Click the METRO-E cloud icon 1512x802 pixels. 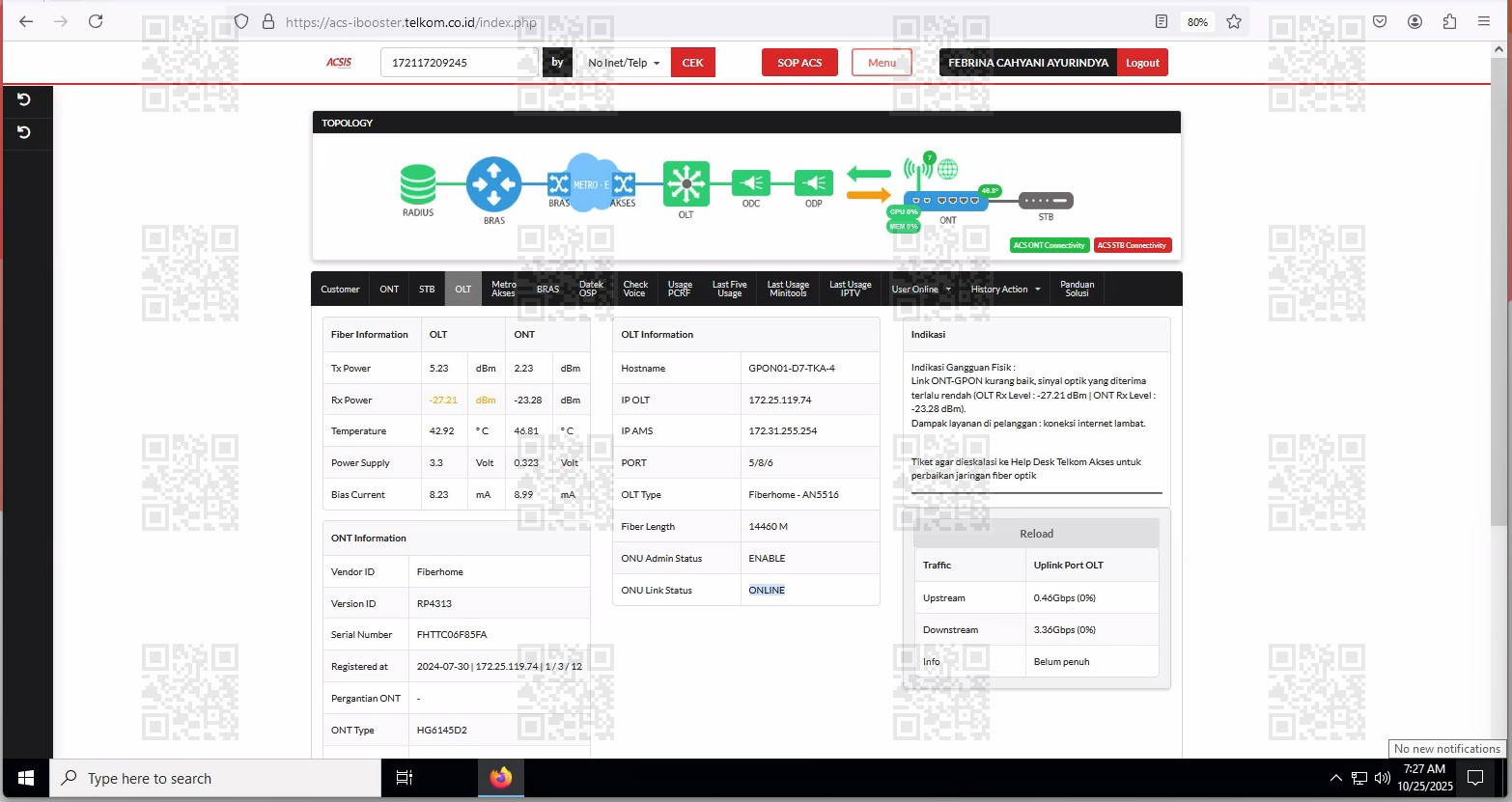tap(591, 182)
